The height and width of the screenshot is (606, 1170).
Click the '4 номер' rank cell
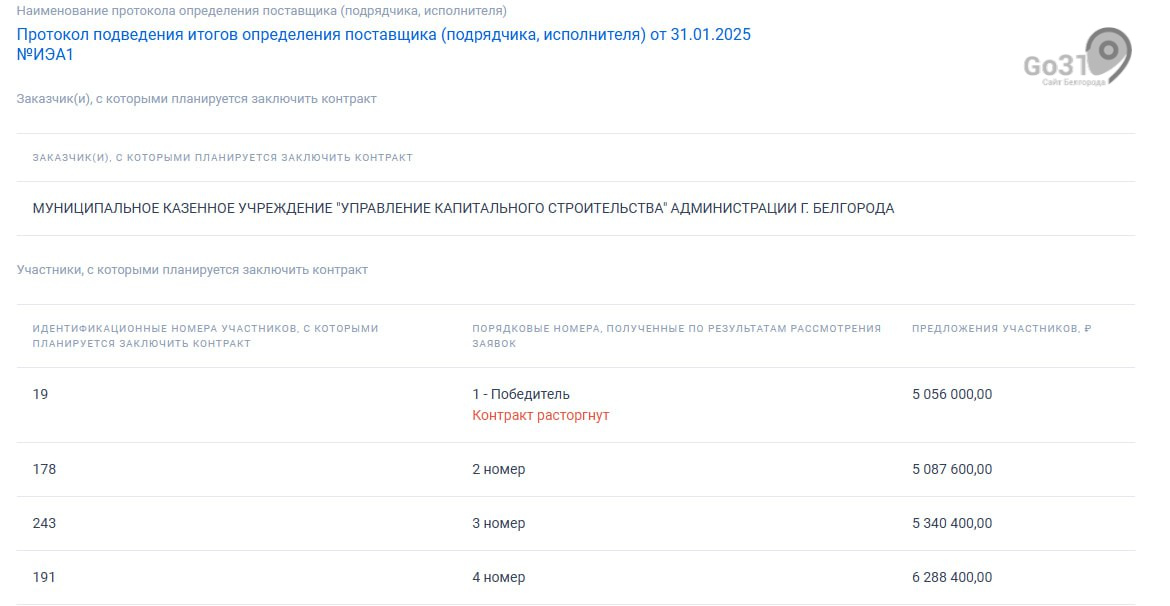498,577
